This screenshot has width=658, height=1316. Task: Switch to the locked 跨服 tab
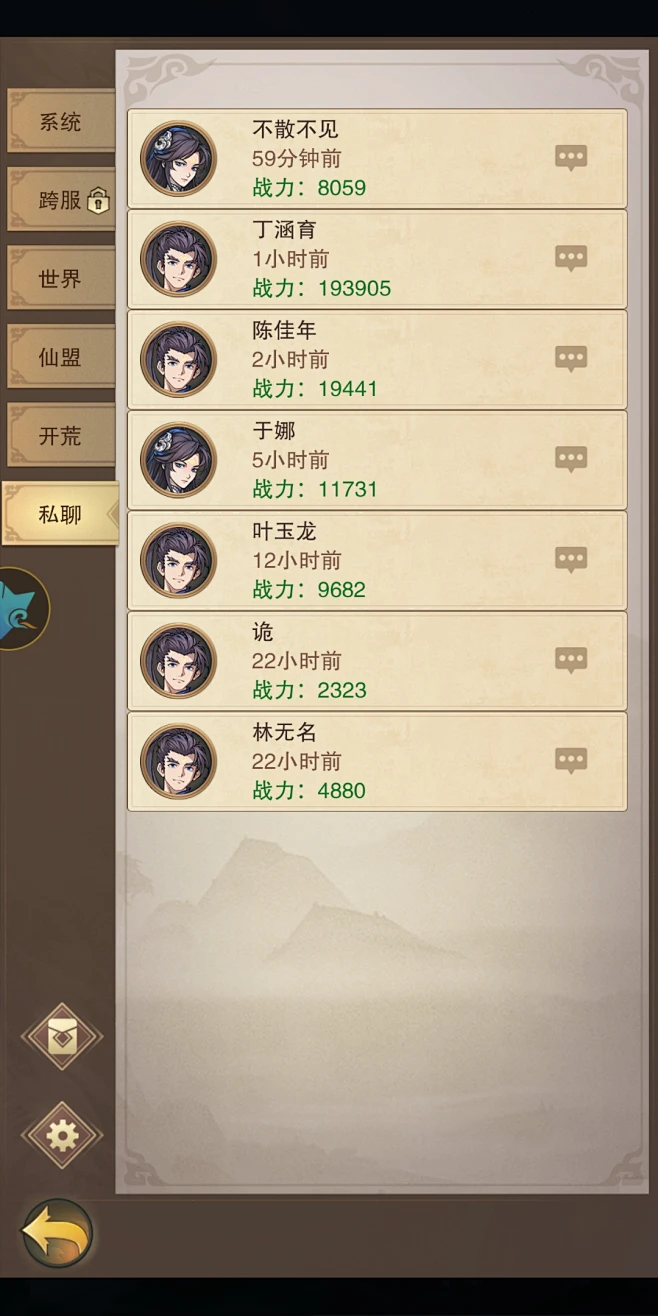(x=60, y=200)
